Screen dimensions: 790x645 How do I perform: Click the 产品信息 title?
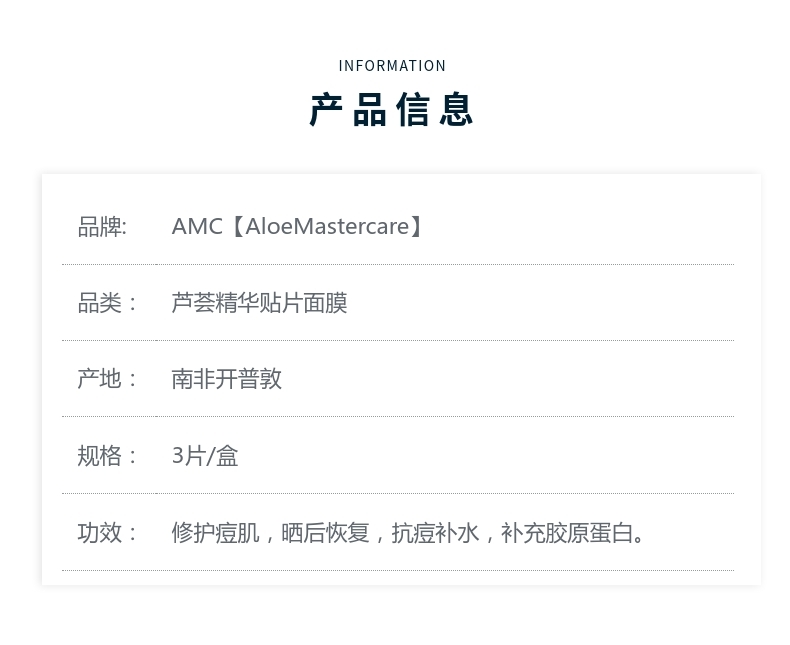point(392,110)
